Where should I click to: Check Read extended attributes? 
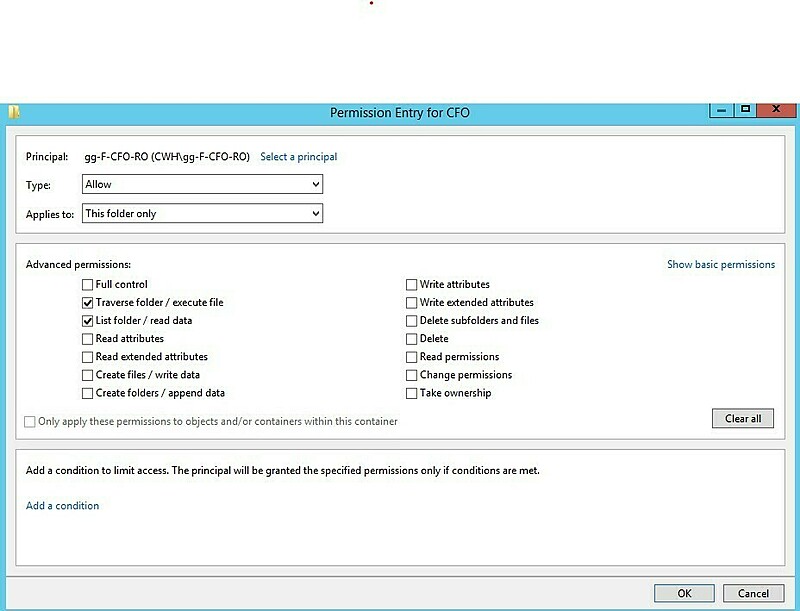pyautogui.click(x=87, y=357)
